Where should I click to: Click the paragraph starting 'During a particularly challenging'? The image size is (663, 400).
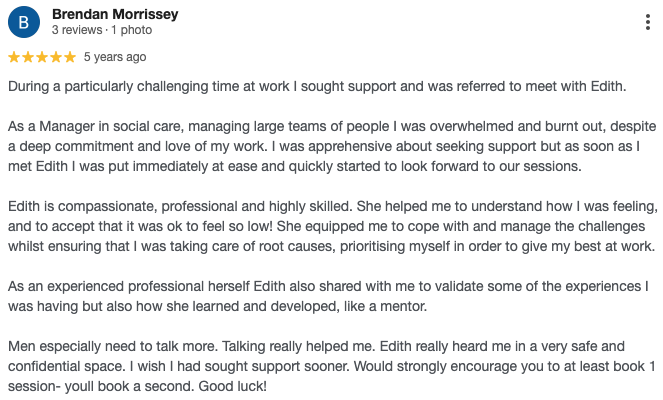coord(316,86)
